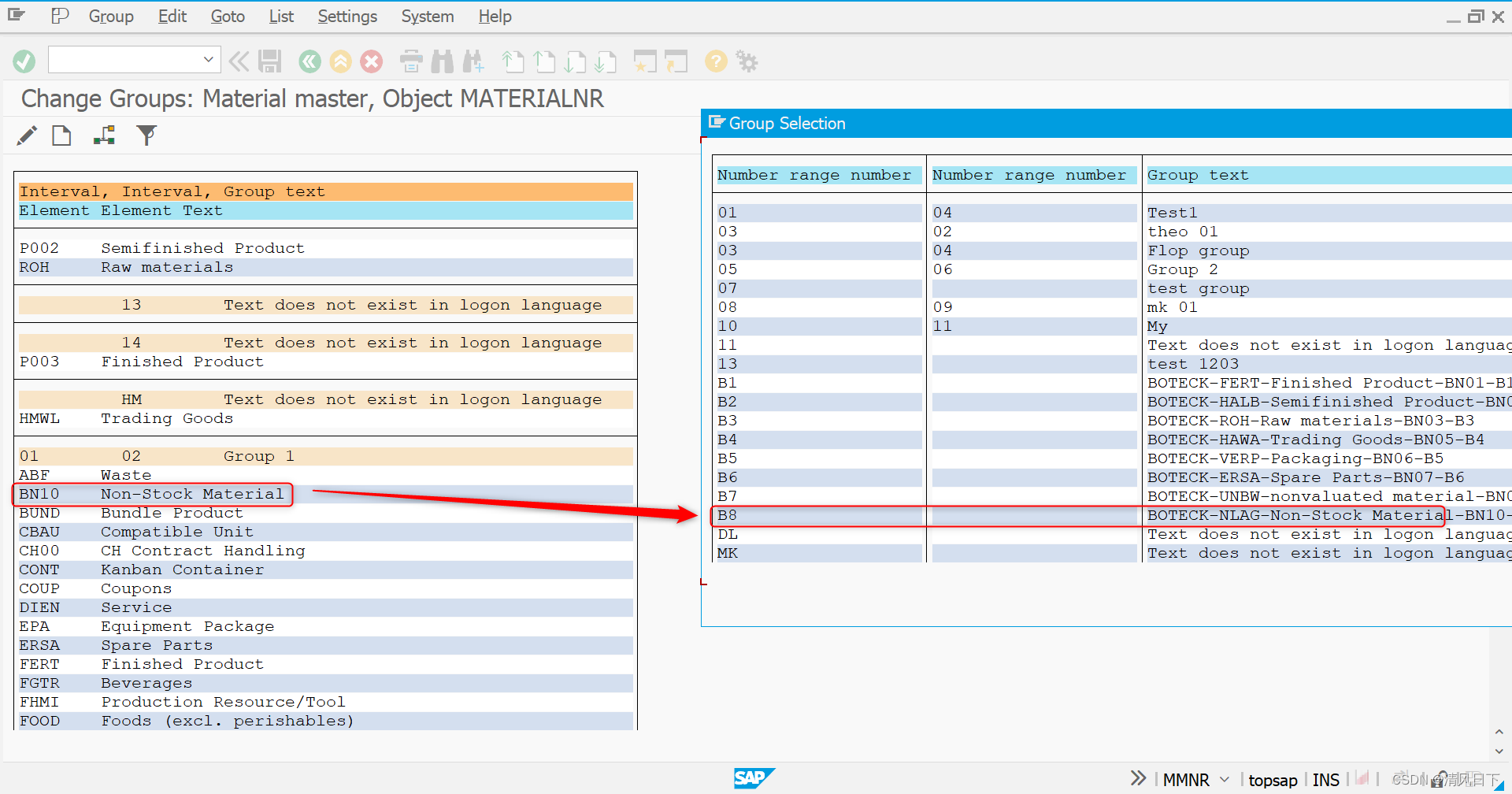Screen dimensions: 1512x794
Task: Select element ERSA Spare Parts
Action: [x=325, y=645]
